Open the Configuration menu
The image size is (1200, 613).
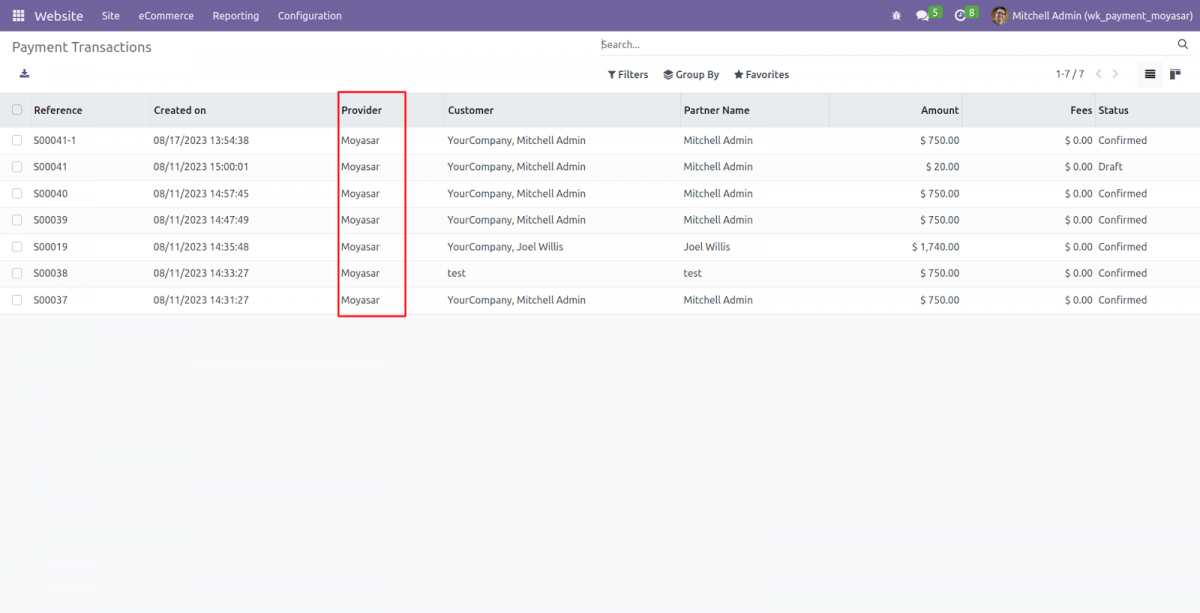tap(310, 16)
